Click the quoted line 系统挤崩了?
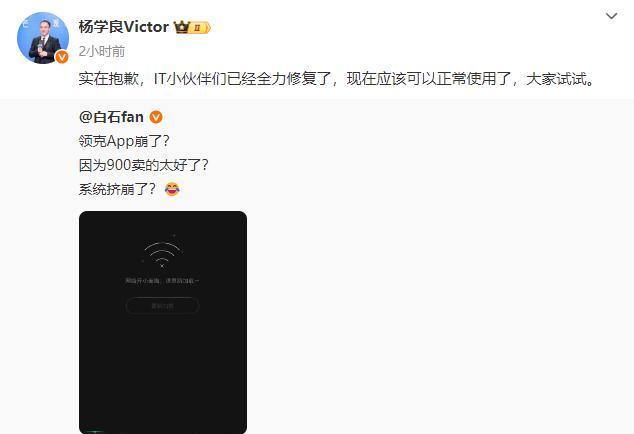The image size is (634, 434). coord(117,189)
